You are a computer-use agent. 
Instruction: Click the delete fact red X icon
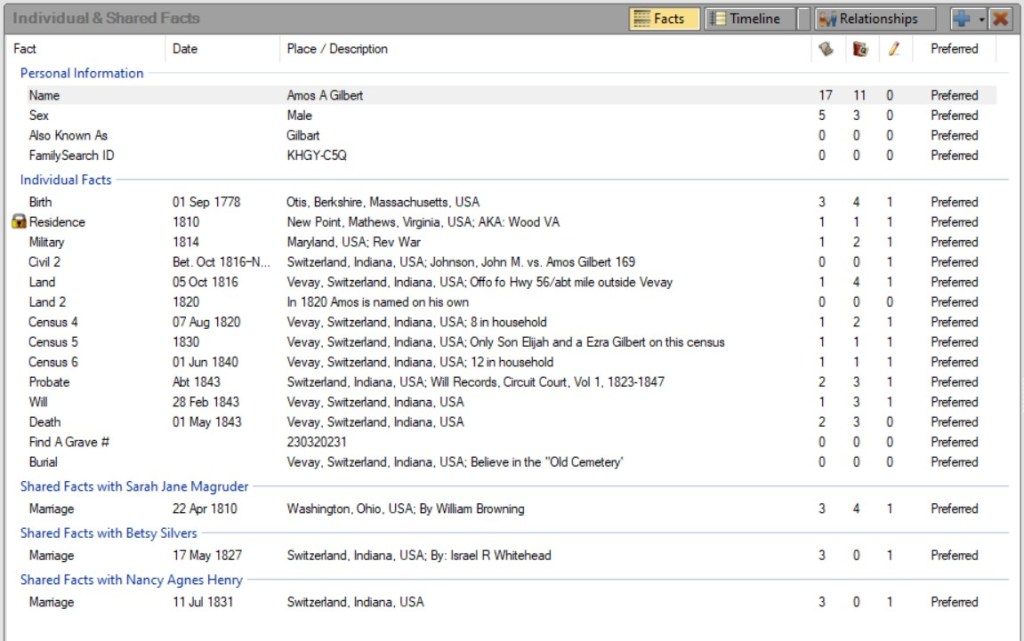(1000, 19)
